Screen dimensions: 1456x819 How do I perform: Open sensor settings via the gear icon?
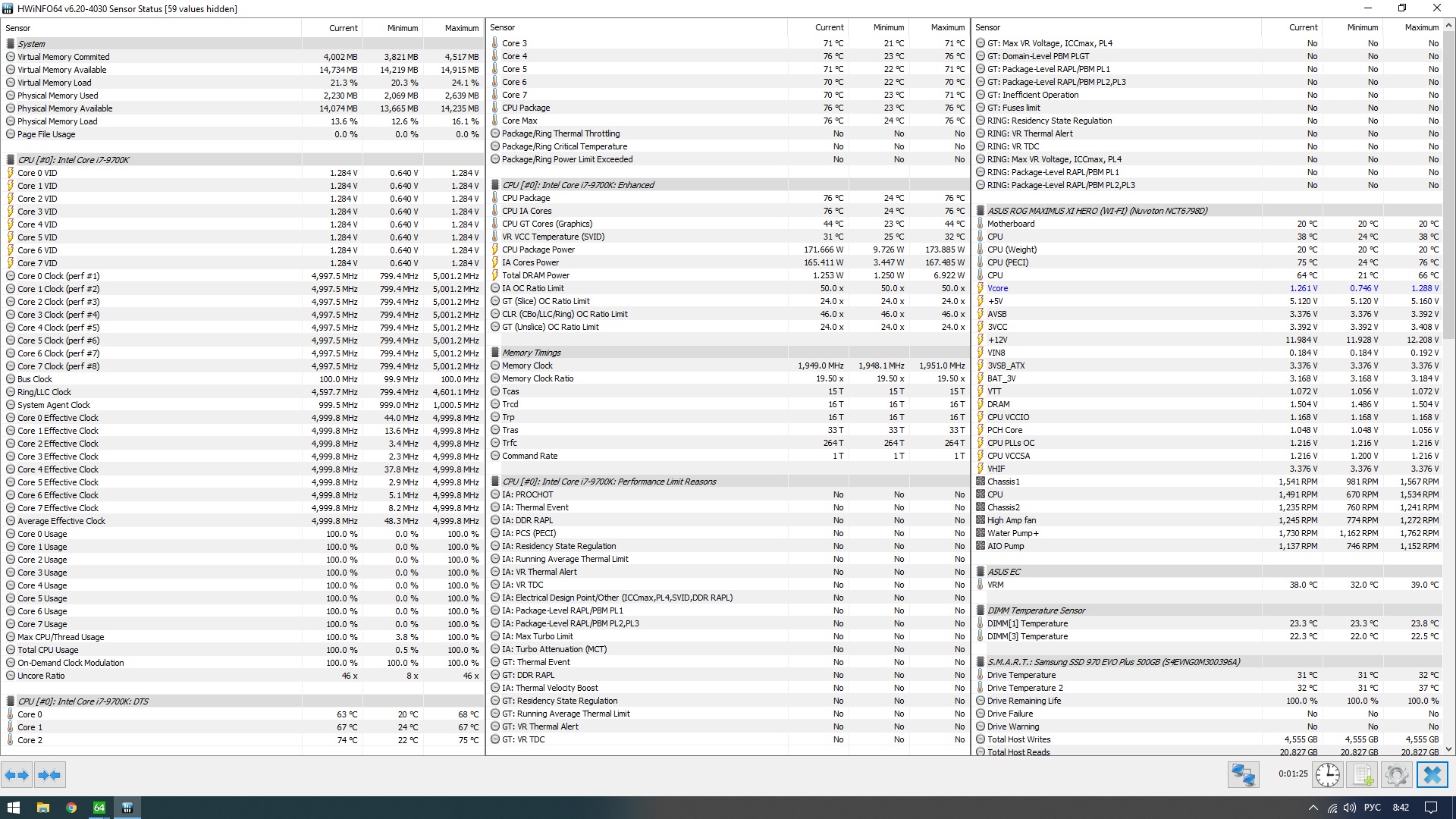[x=1396, y=775]
